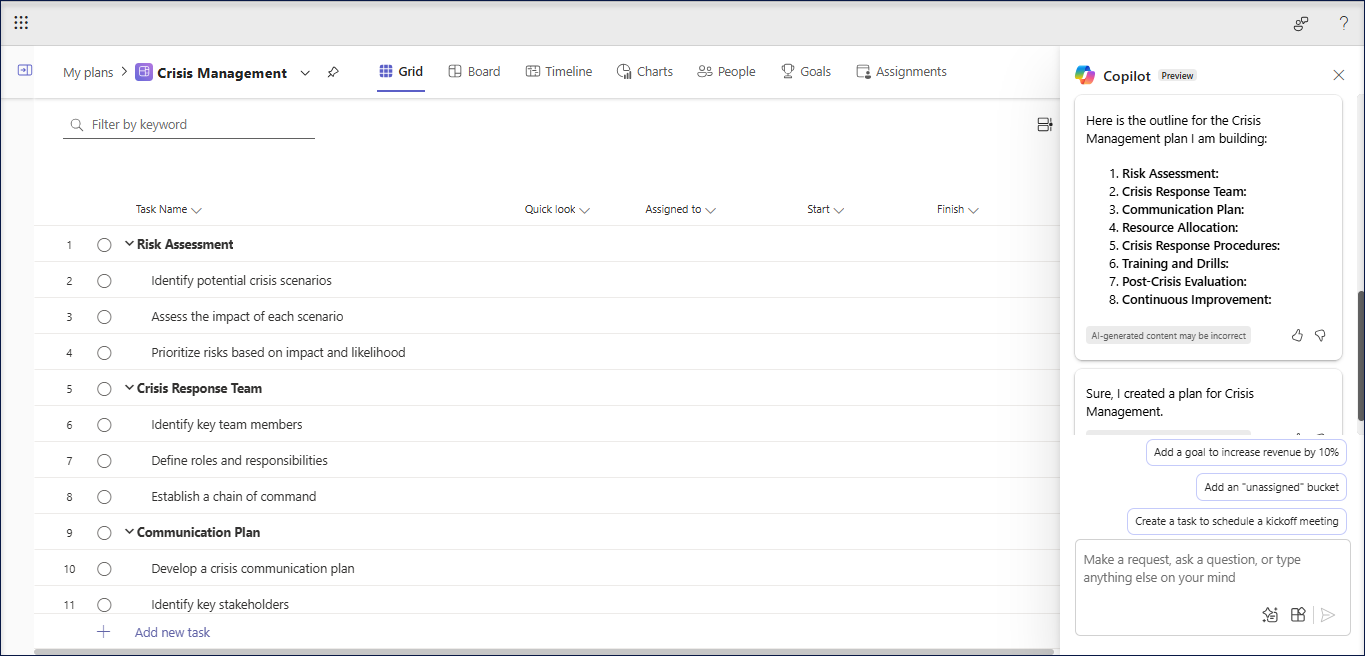
Task: Open the feedback icon in the title bar
Action: click(x=1300, y=22)
